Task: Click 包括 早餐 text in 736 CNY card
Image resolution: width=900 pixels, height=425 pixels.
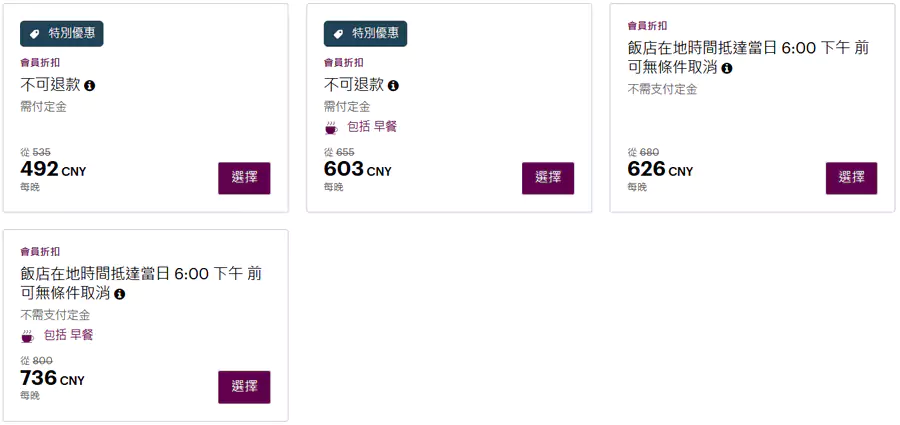Action: click(68, 335)
